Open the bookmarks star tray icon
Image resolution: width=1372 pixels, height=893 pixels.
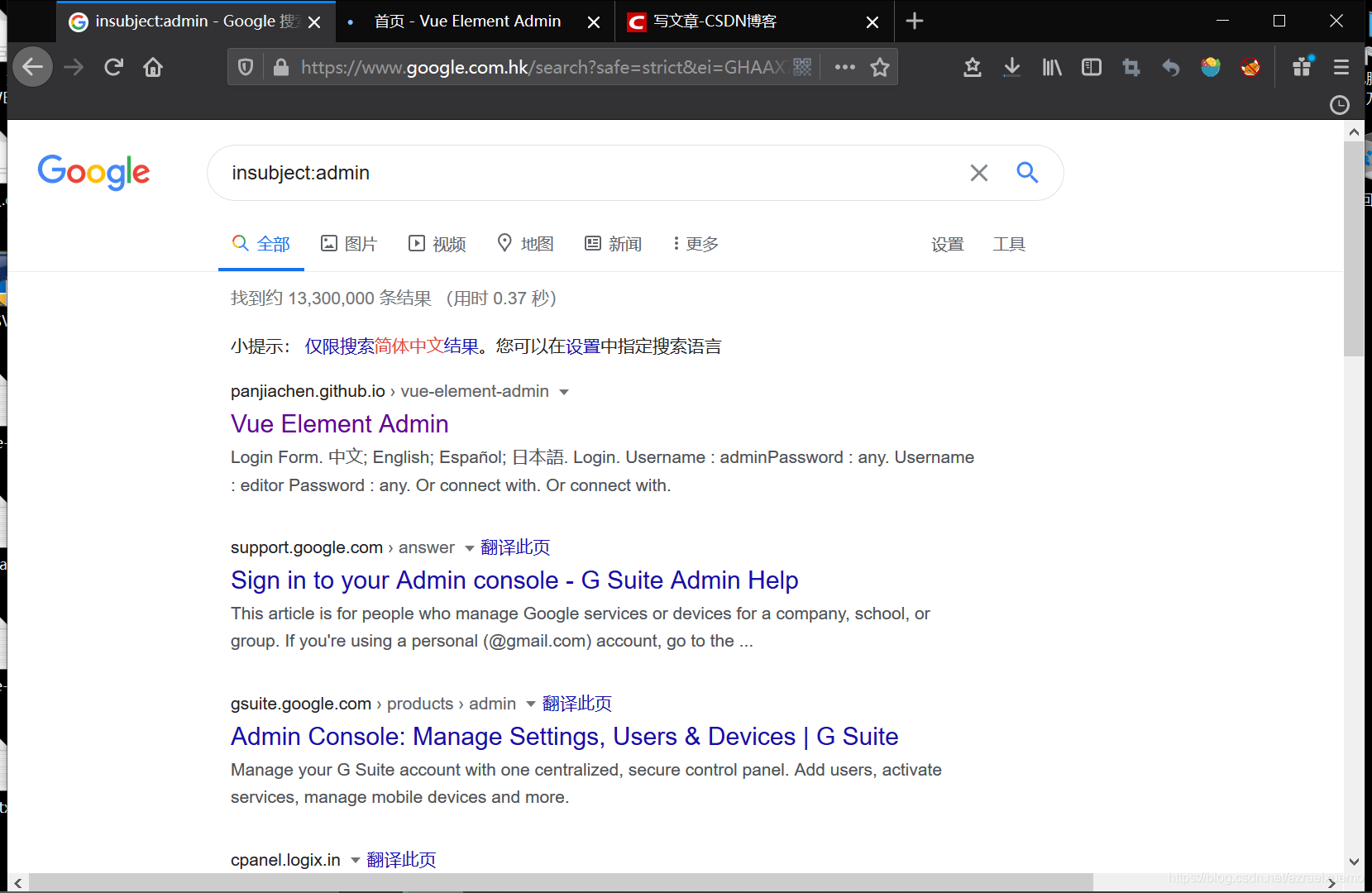(x=973, y=67)
